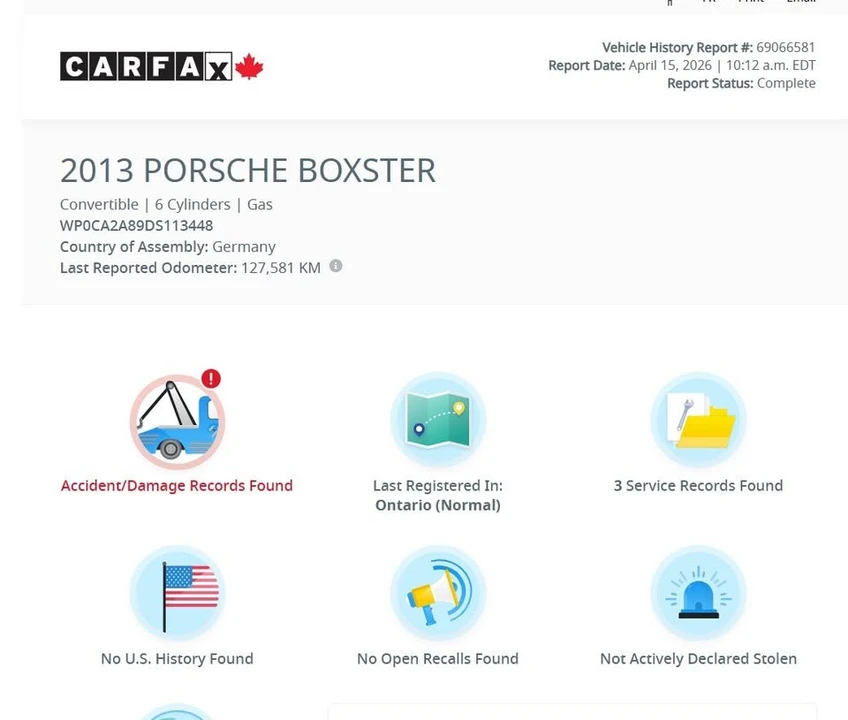Image resolution: width=848 pixels, height=720 pixels.
Task: Click the odometer info icon
Action: [336, 266]
